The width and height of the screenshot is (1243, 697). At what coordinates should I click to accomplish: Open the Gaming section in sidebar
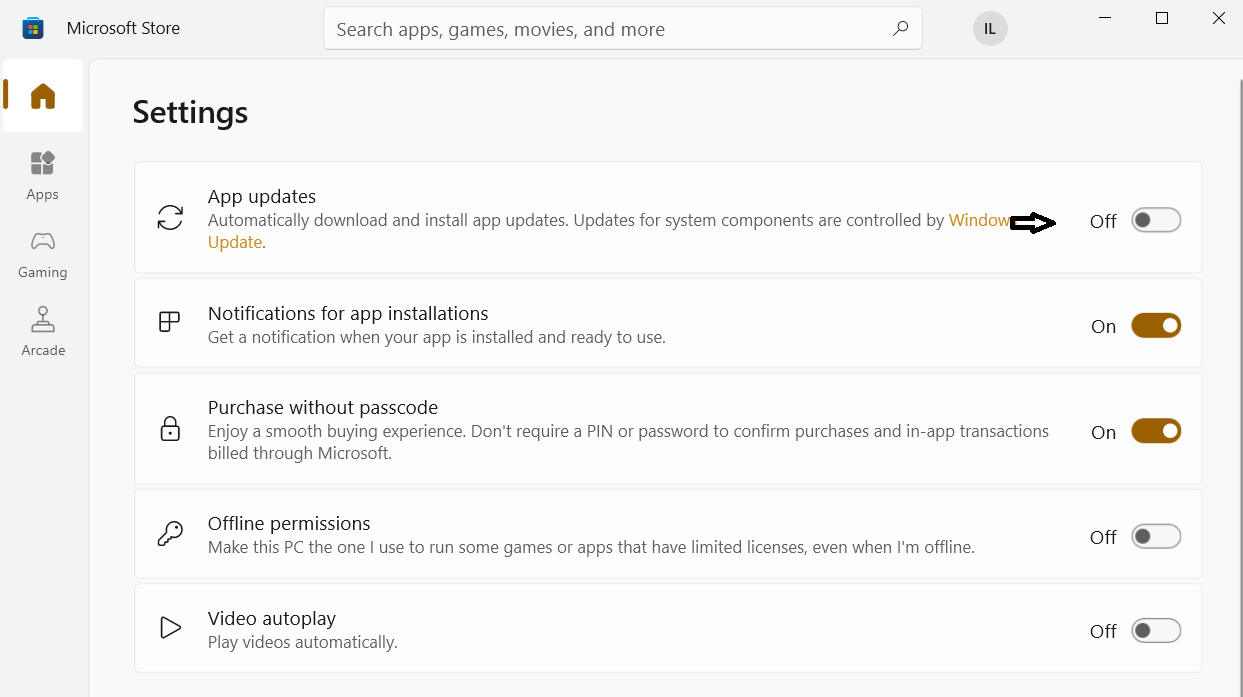tap(42, 254)
